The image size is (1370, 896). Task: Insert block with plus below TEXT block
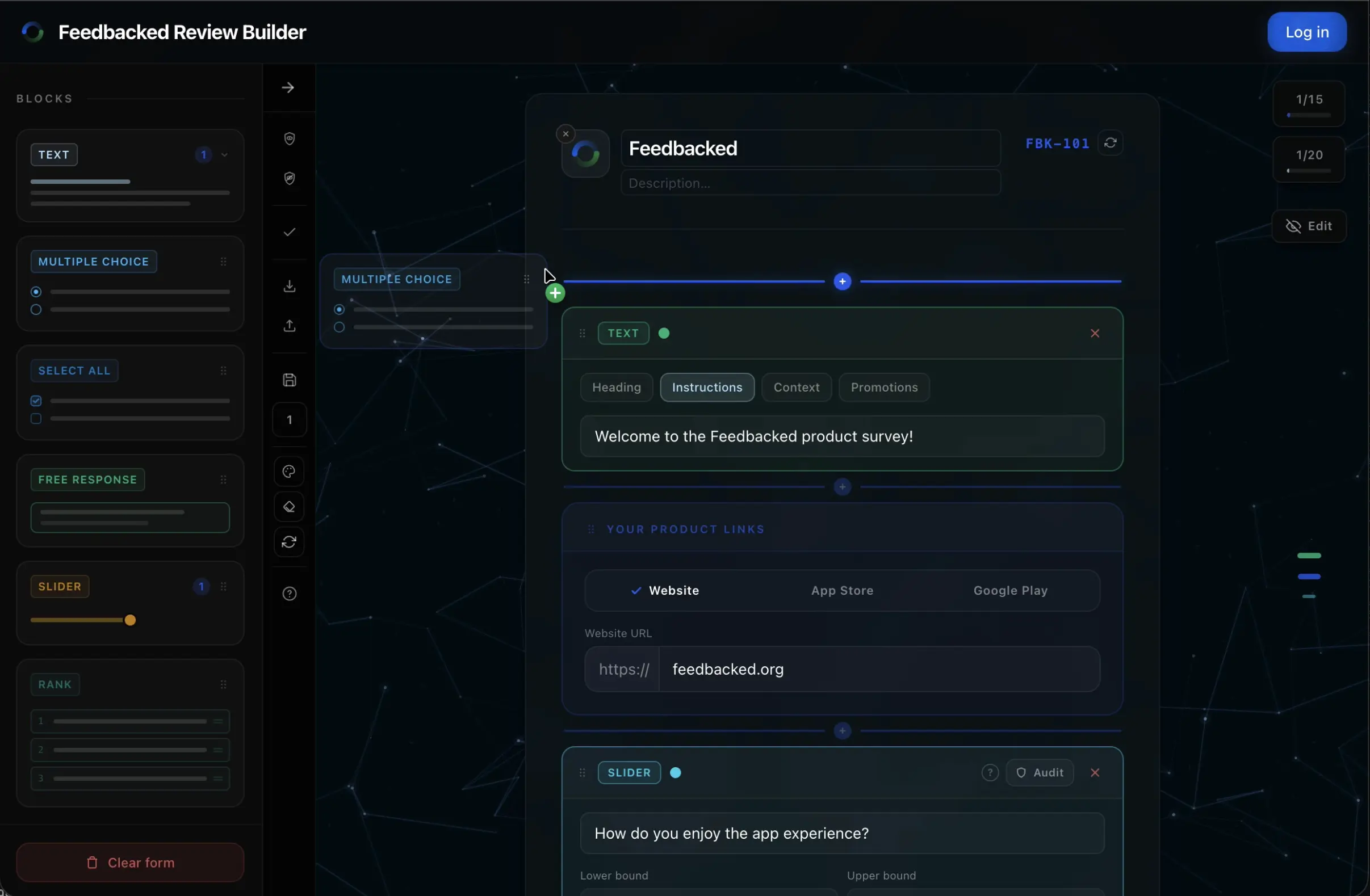click(x=843, y=487)
